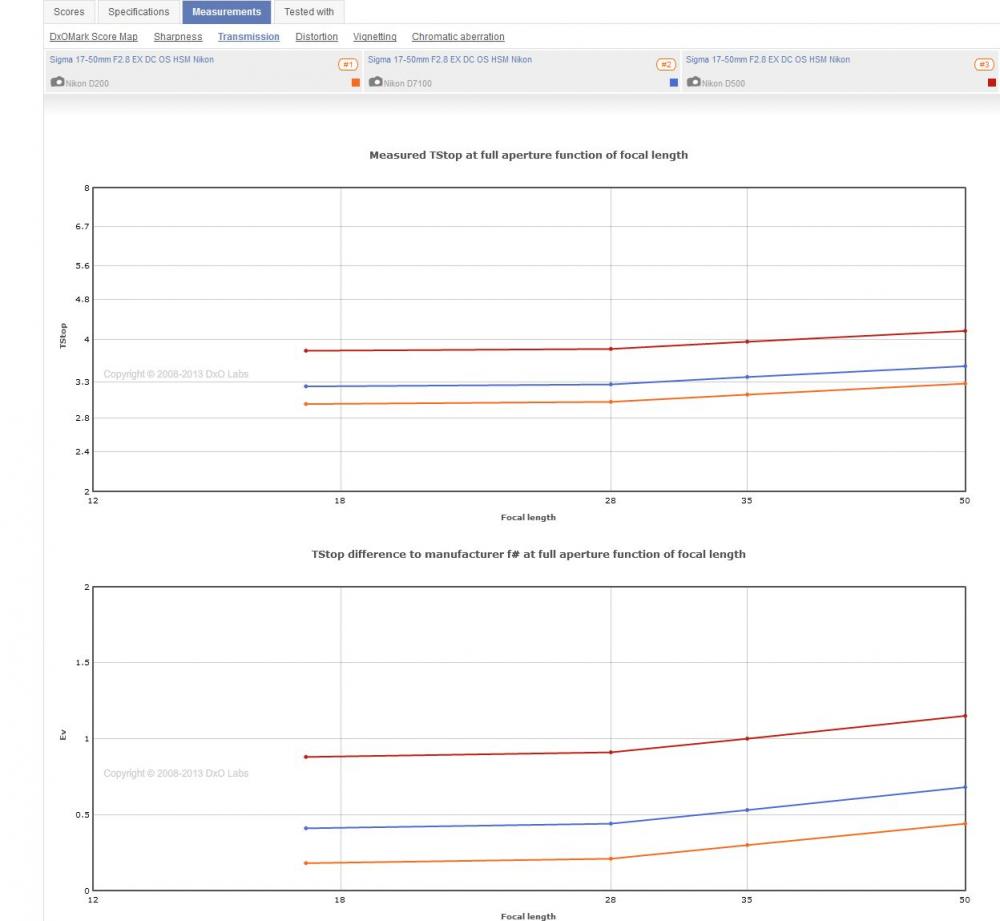Select the Measurements tab
The height and width of the screenshot is (921, 1000).
click(x=226, y=11)
